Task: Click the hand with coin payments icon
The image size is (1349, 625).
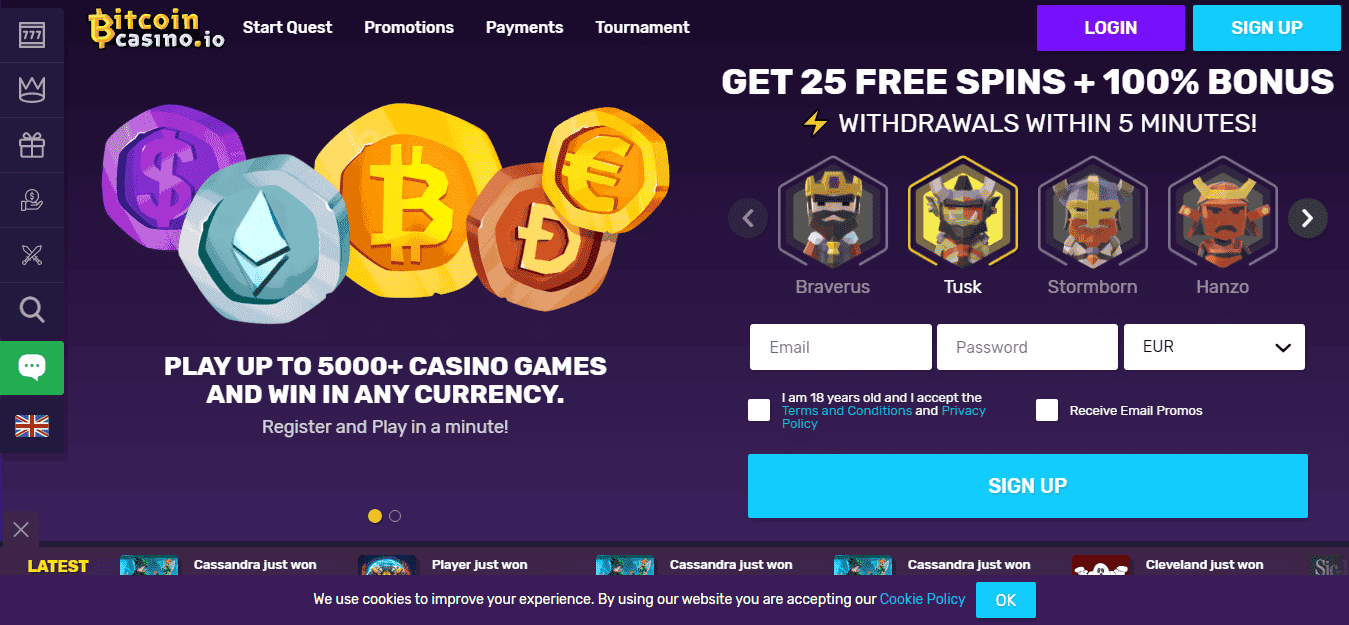Action: [x=32, y=201]
